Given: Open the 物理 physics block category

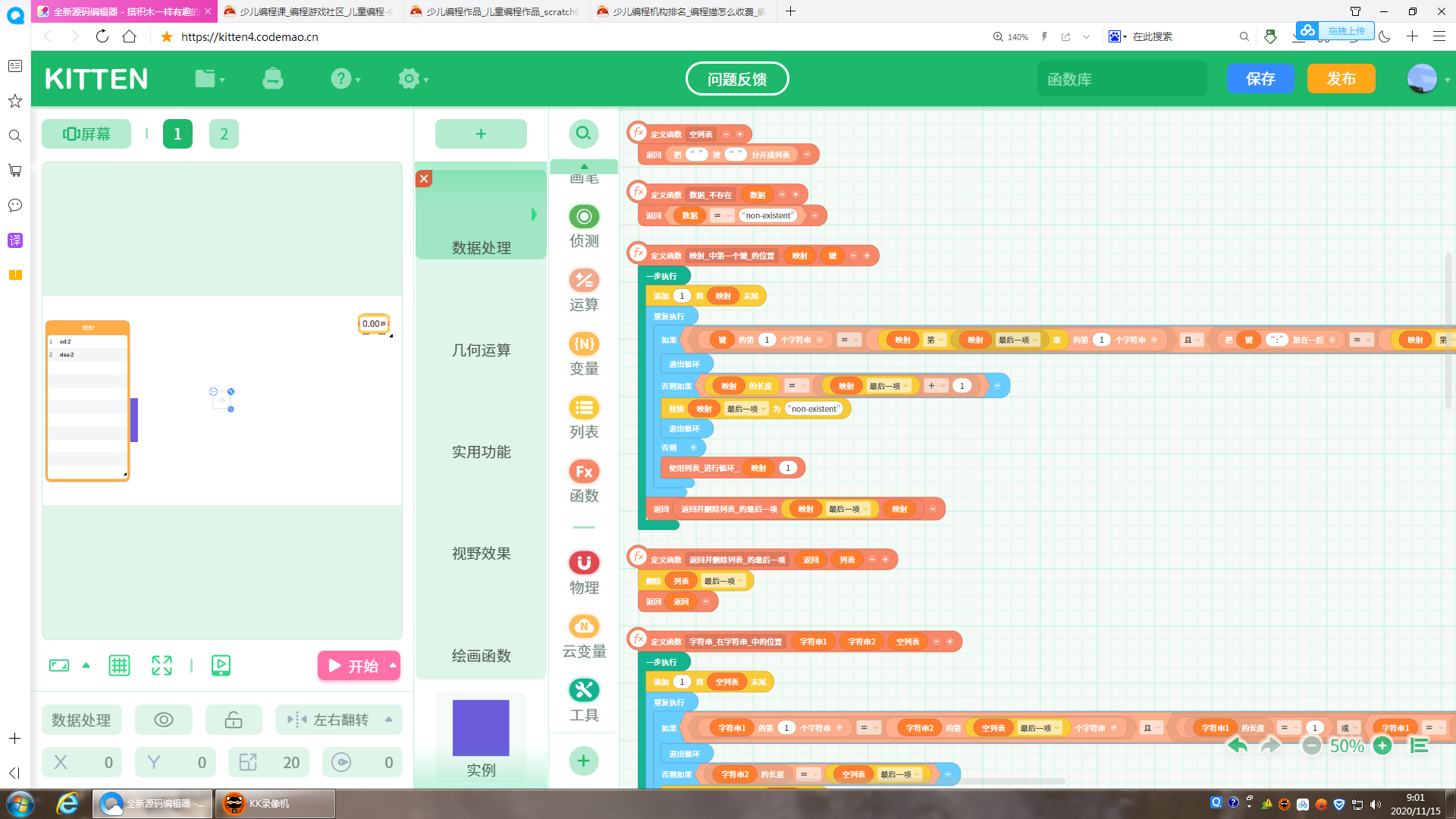Looking at the screenshot, I should point(584,573).
